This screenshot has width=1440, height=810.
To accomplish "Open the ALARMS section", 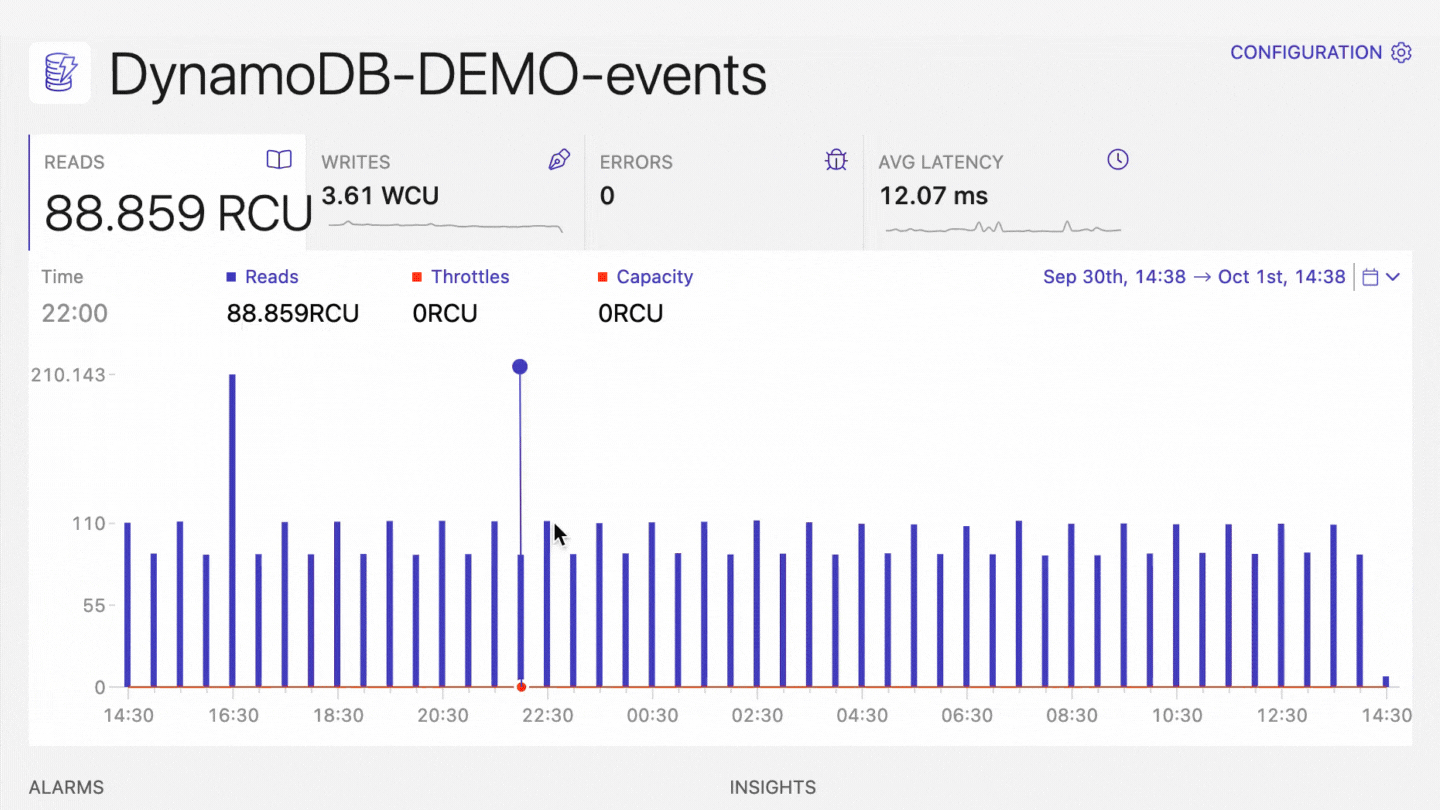I will pyautogui.click(x=65, y=787).
